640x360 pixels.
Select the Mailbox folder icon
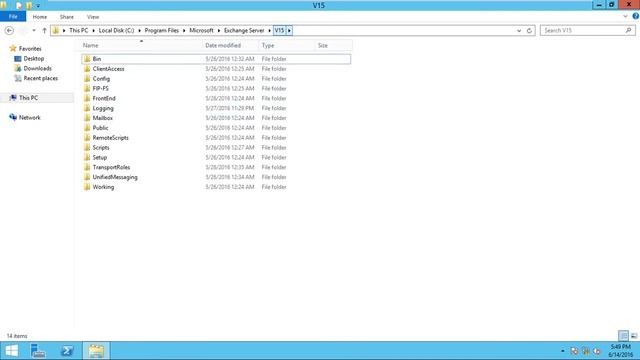coord(87,118)
